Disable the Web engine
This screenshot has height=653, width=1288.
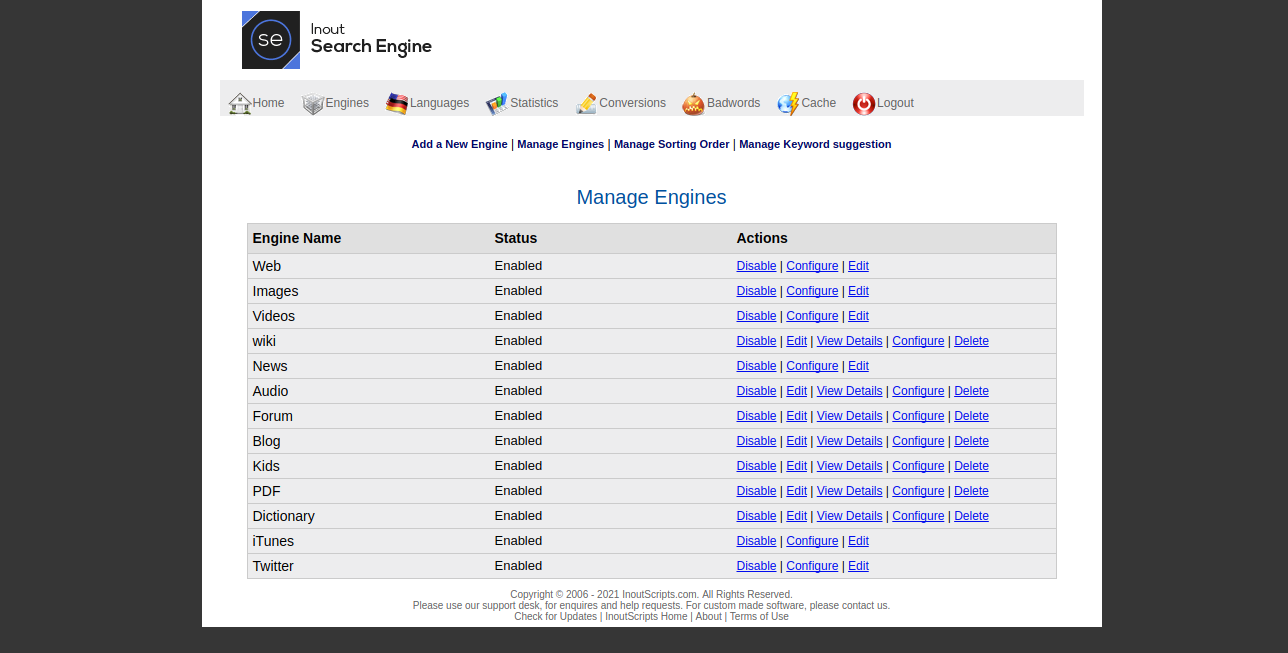(x=756, y=266)
